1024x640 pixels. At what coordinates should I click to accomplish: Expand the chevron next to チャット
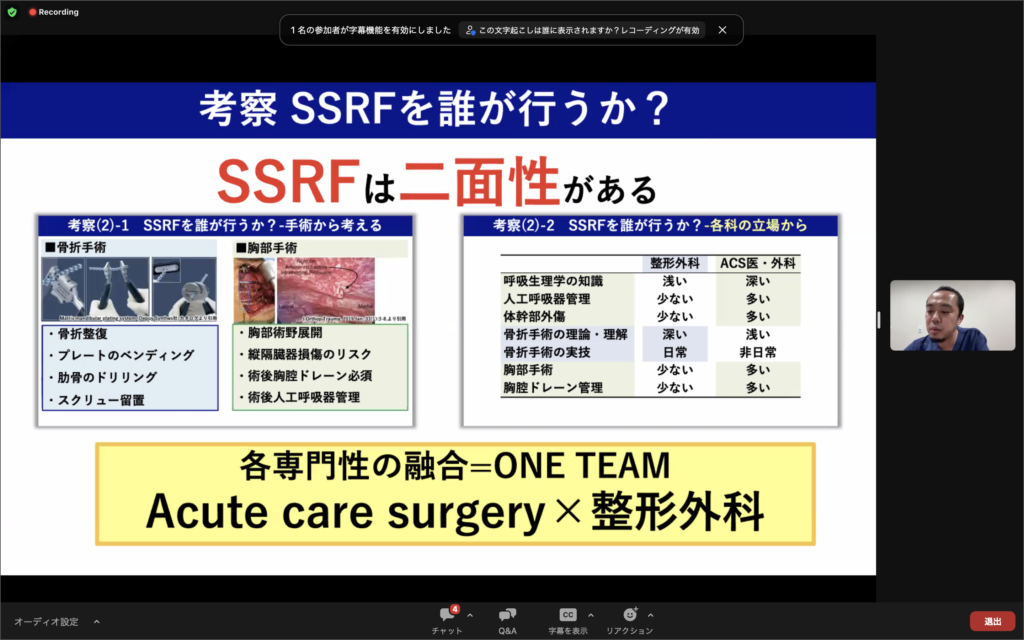470,615
